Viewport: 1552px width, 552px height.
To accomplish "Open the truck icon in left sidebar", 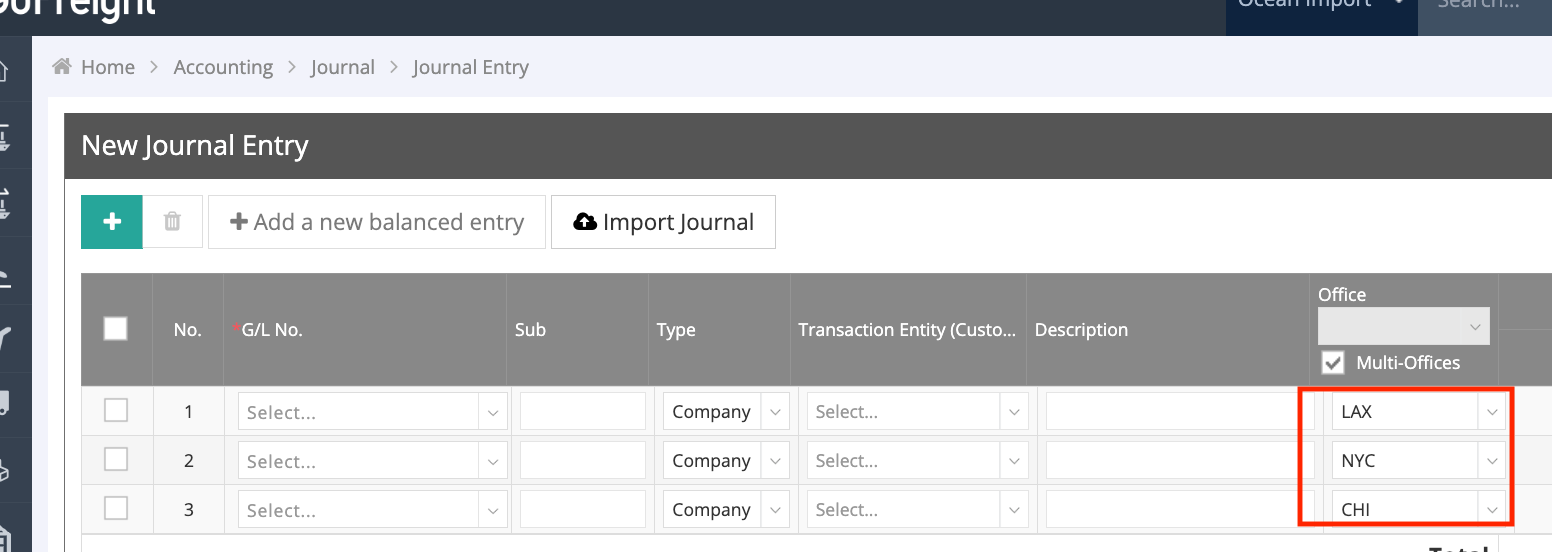I will [x=4, y=402].
